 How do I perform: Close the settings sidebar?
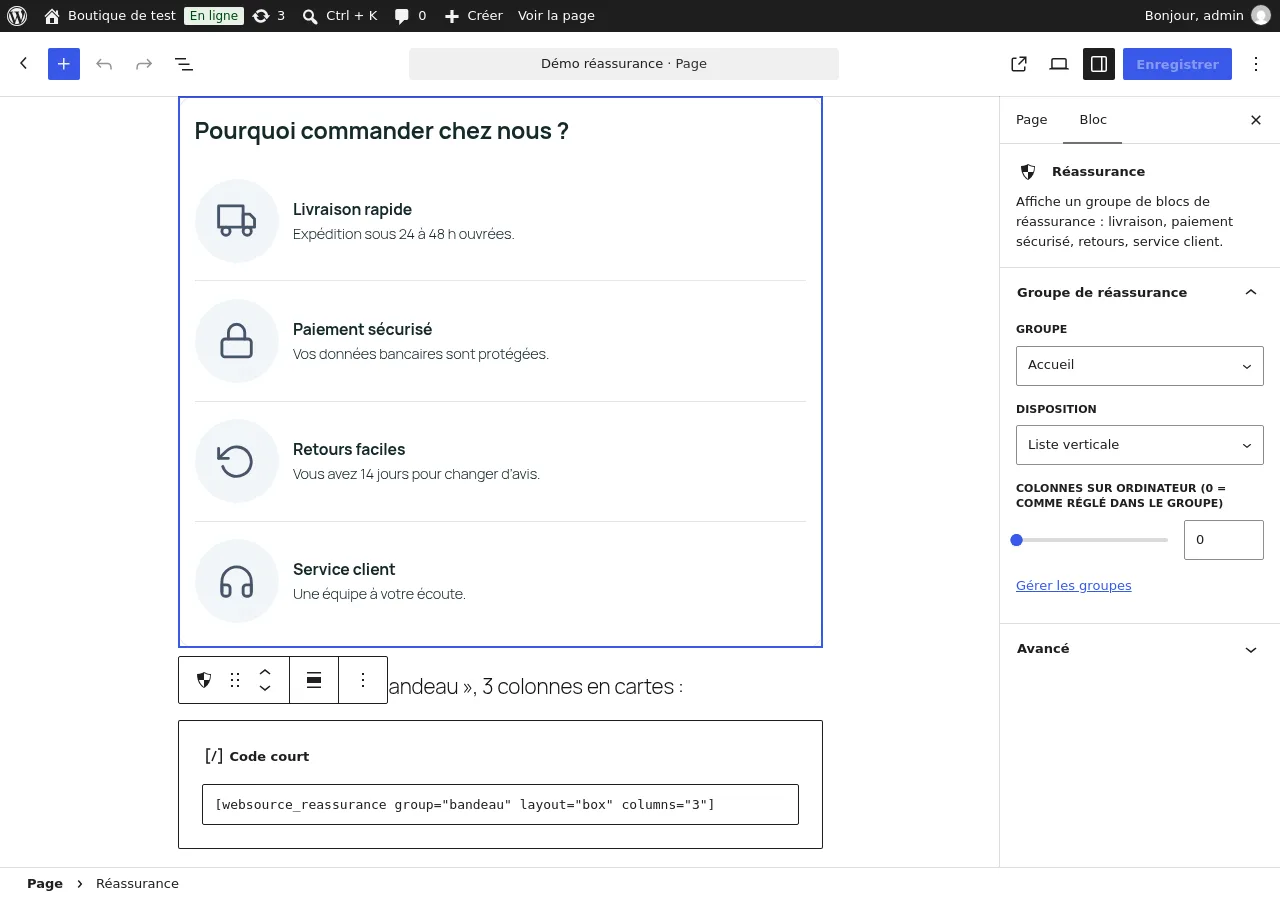coord(1256,120)
